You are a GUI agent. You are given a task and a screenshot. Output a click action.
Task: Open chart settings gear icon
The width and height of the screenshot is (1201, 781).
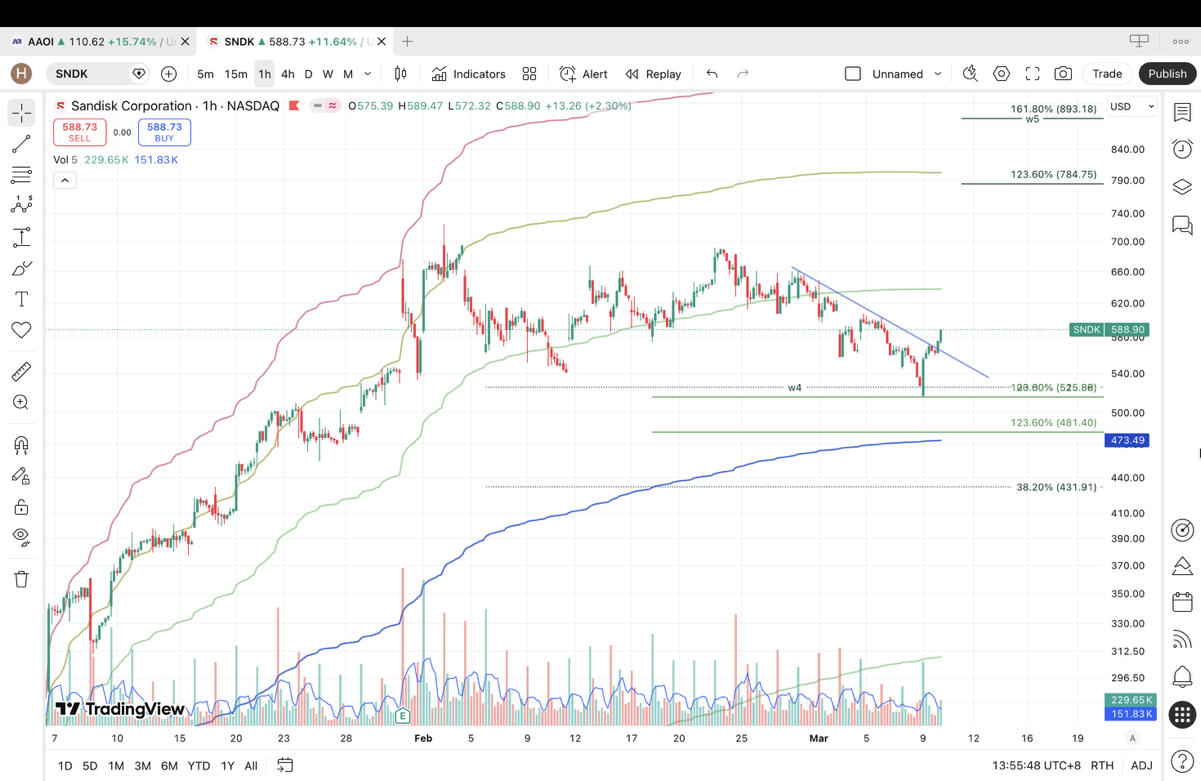1001,74
